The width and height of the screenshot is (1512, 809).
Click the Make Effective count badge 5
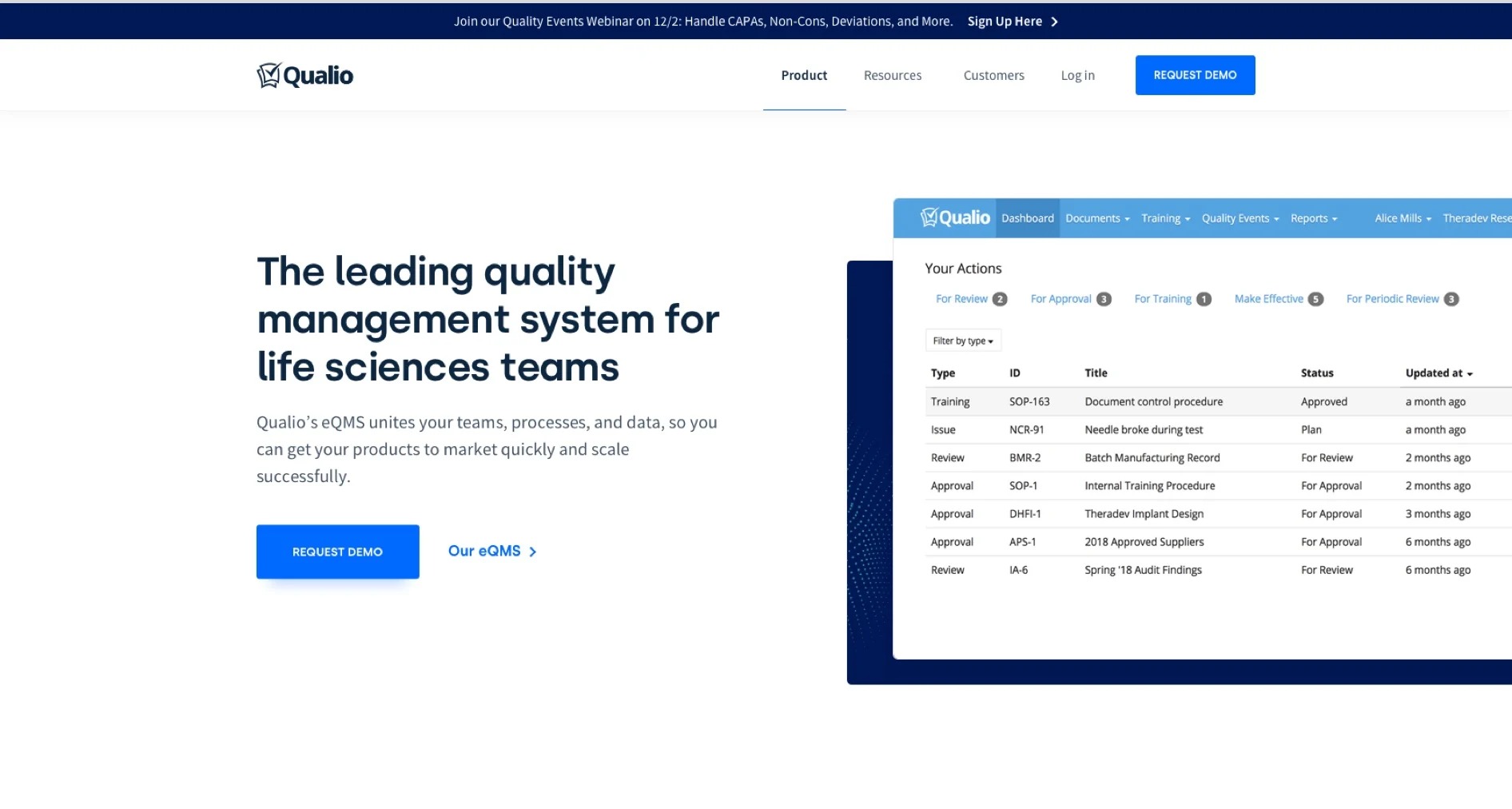[x=1315, y=299]
